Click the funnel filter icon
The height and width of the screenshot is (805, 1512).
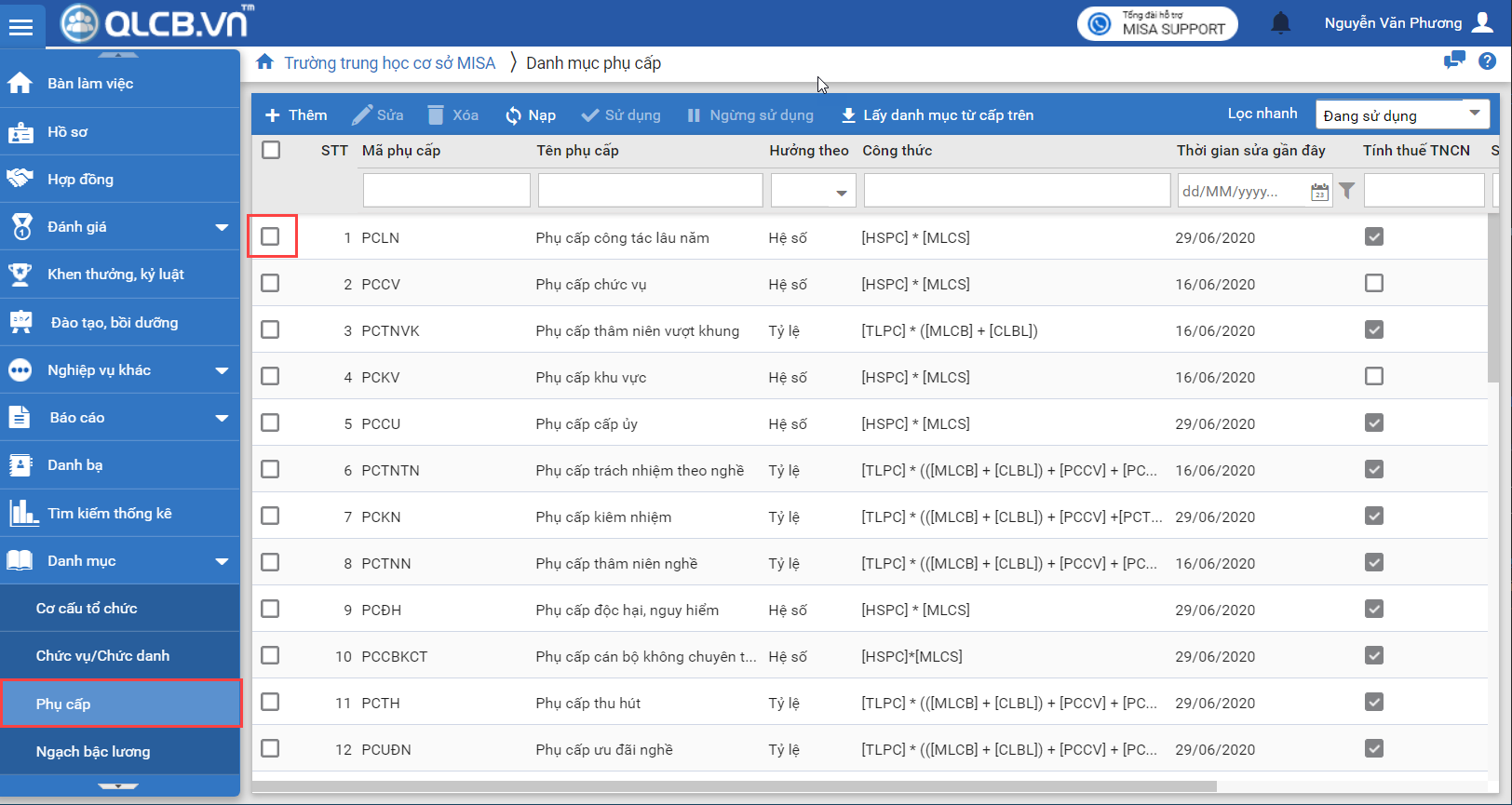[1346, 191]
